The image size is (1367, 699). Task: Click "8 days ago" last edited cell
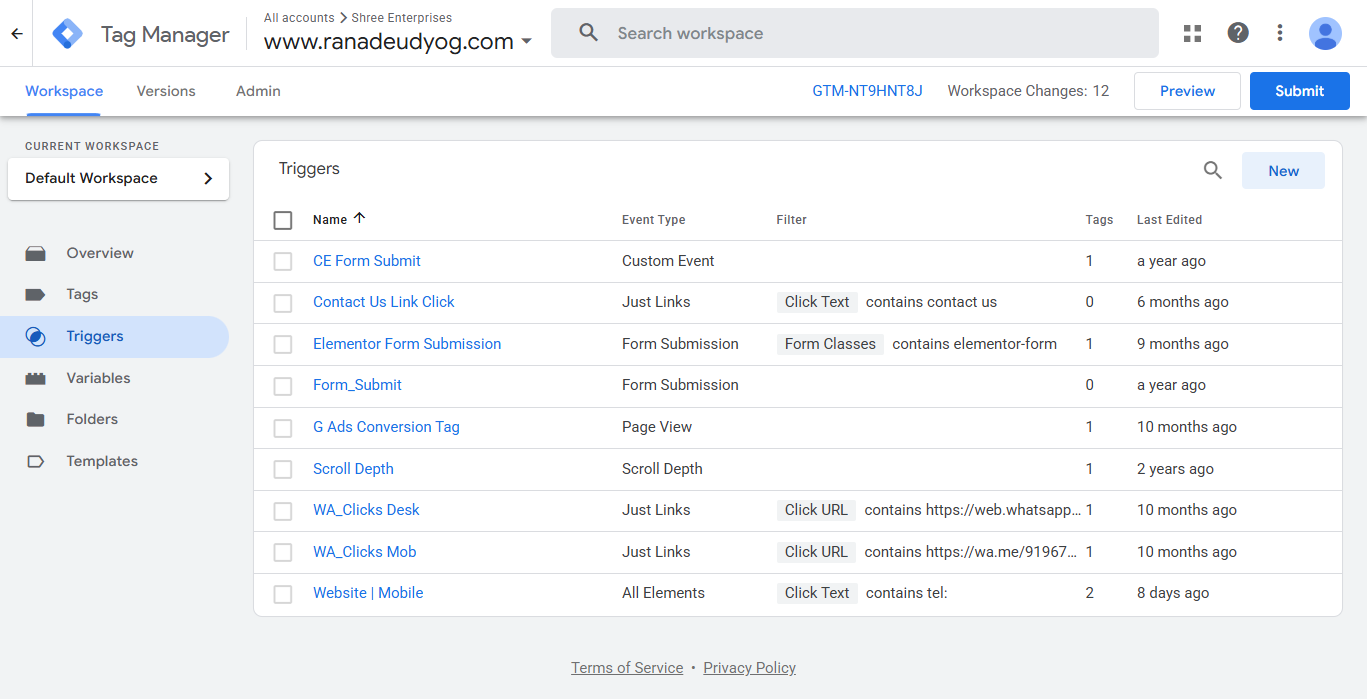coord(1173,593)
